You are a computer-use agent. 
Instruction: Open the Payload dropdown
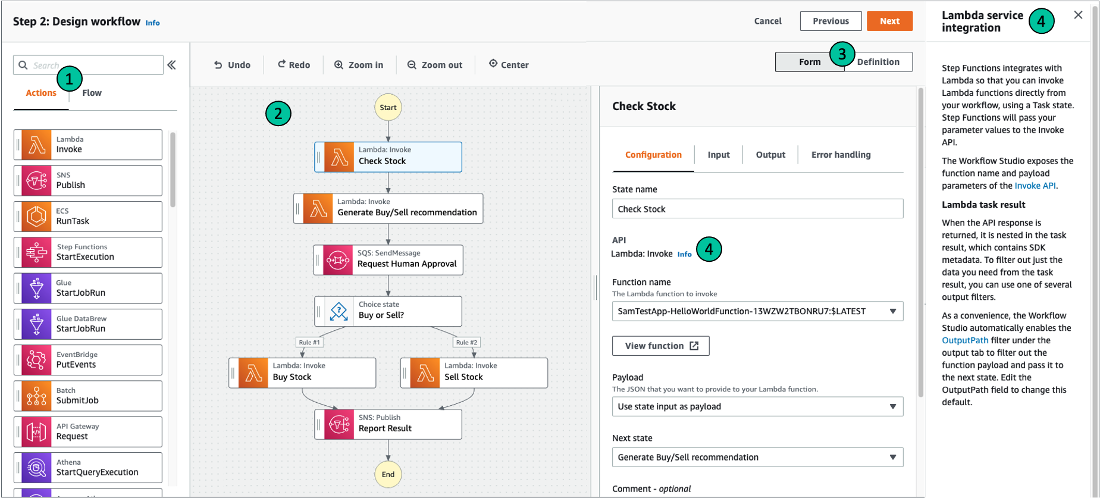[x=758, y=406]
